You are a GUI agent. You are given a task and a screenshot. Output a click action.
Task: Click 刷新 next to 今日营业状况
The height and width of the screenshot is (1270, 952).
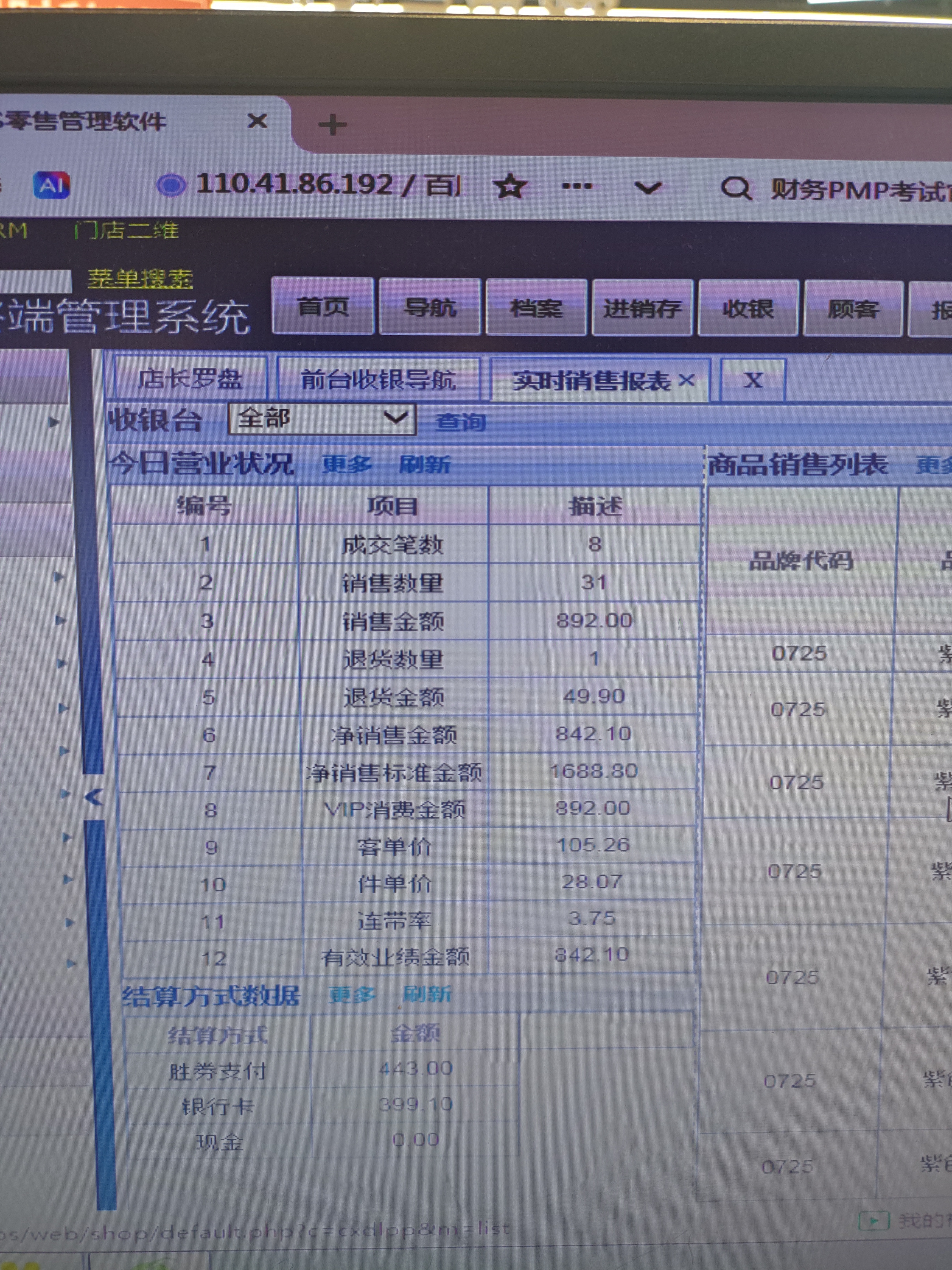(425, 464)
